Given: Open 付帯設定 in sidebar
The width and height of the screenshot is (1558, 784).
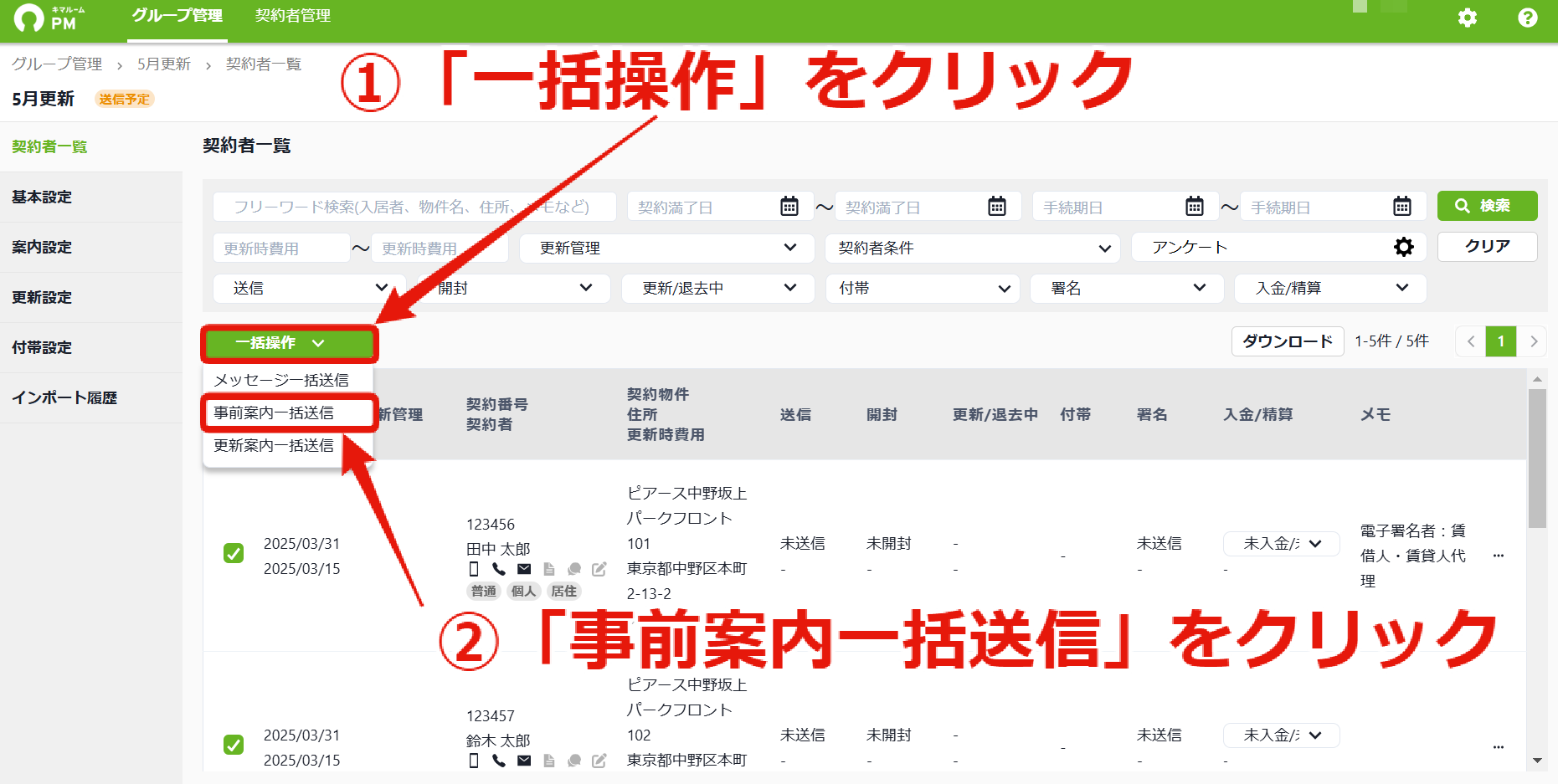Looking at the screenshot, I should pos(91,348).
